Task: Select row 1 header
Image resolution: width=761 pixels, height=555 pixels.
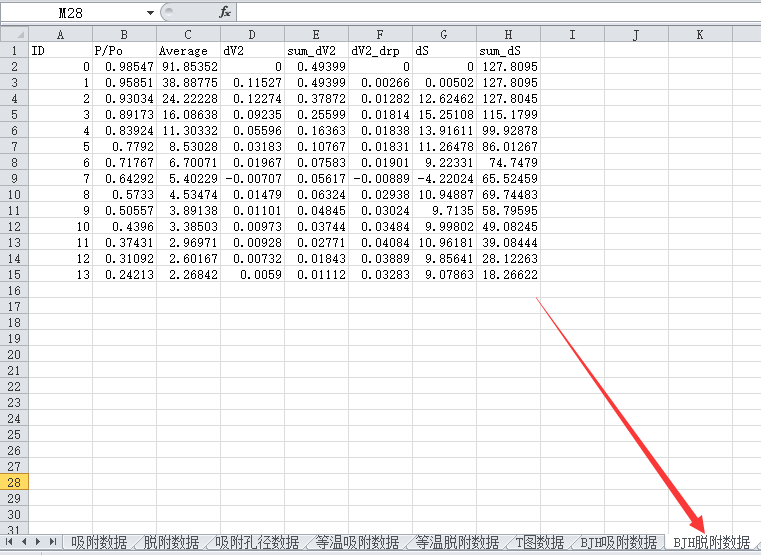Action: pos(14,50)
